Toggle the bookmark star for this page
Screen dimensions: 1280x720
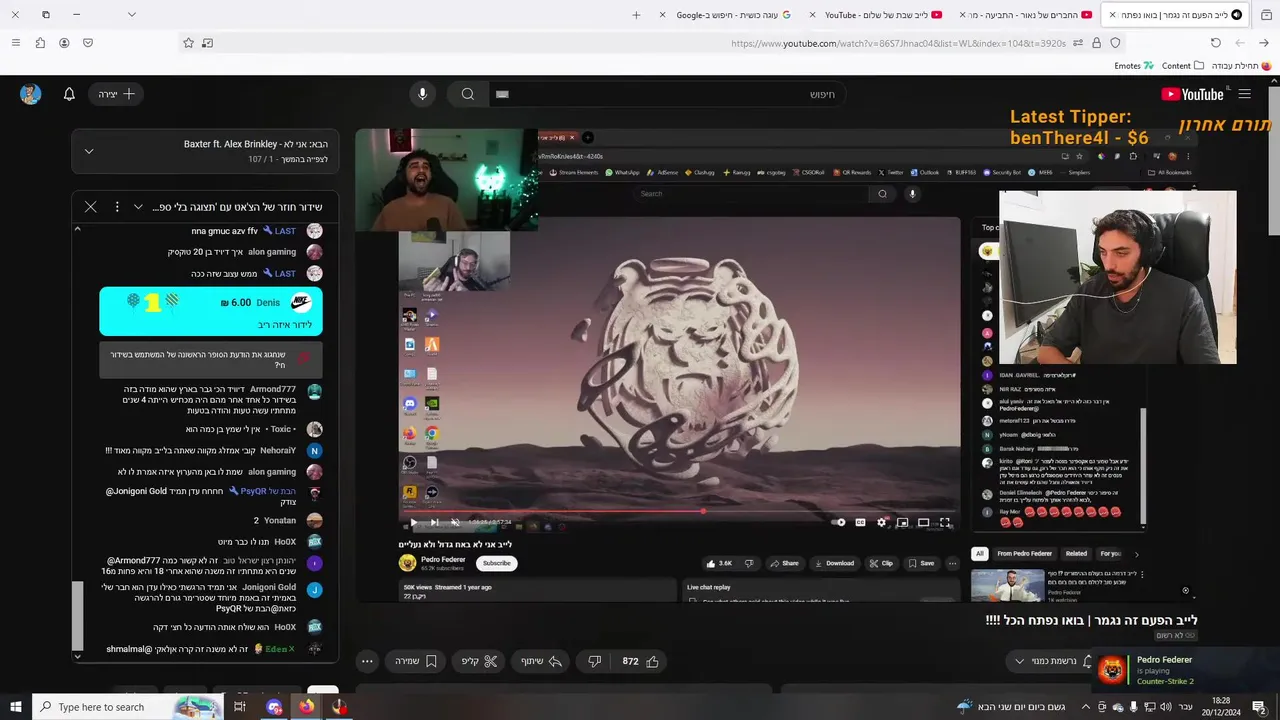pos(188,43)
